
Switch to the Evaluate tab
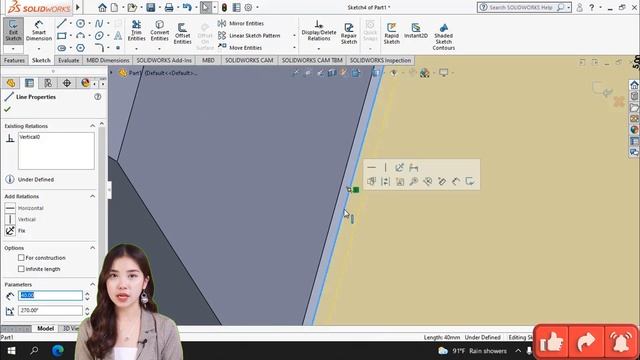[68, 60]
